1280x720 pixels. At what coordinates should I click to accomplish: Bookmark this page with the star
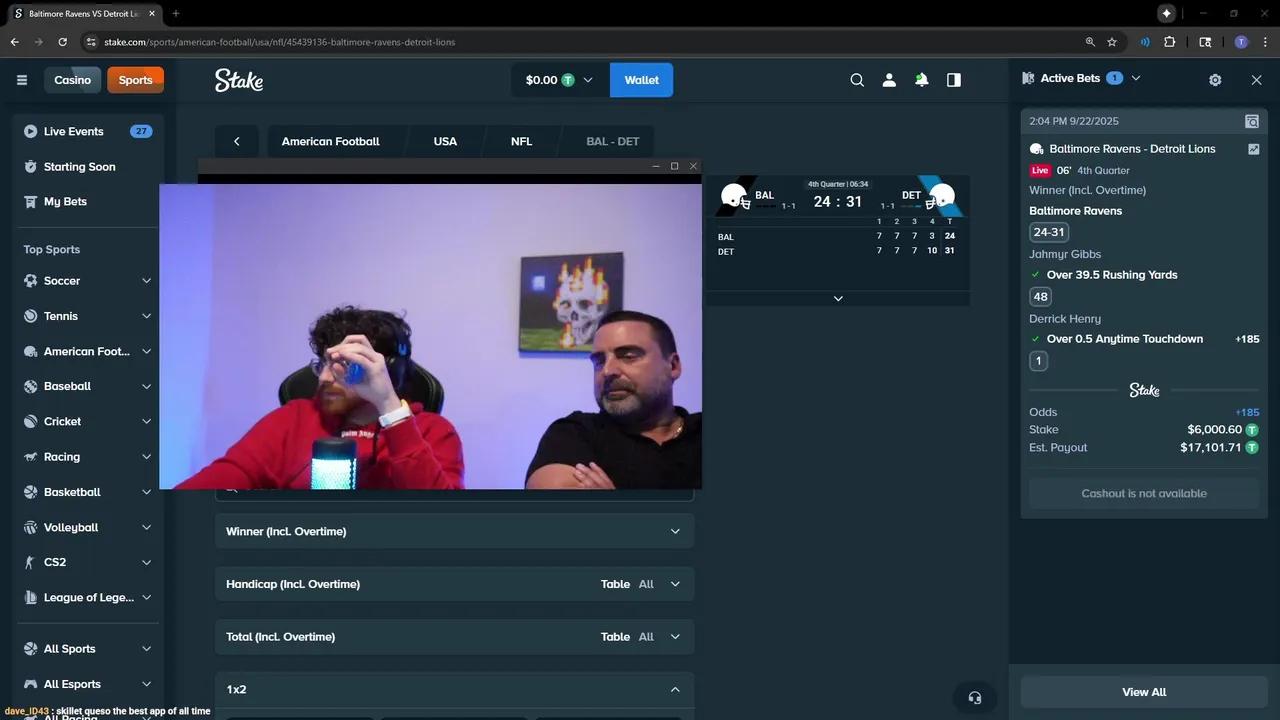(1112, 42)
